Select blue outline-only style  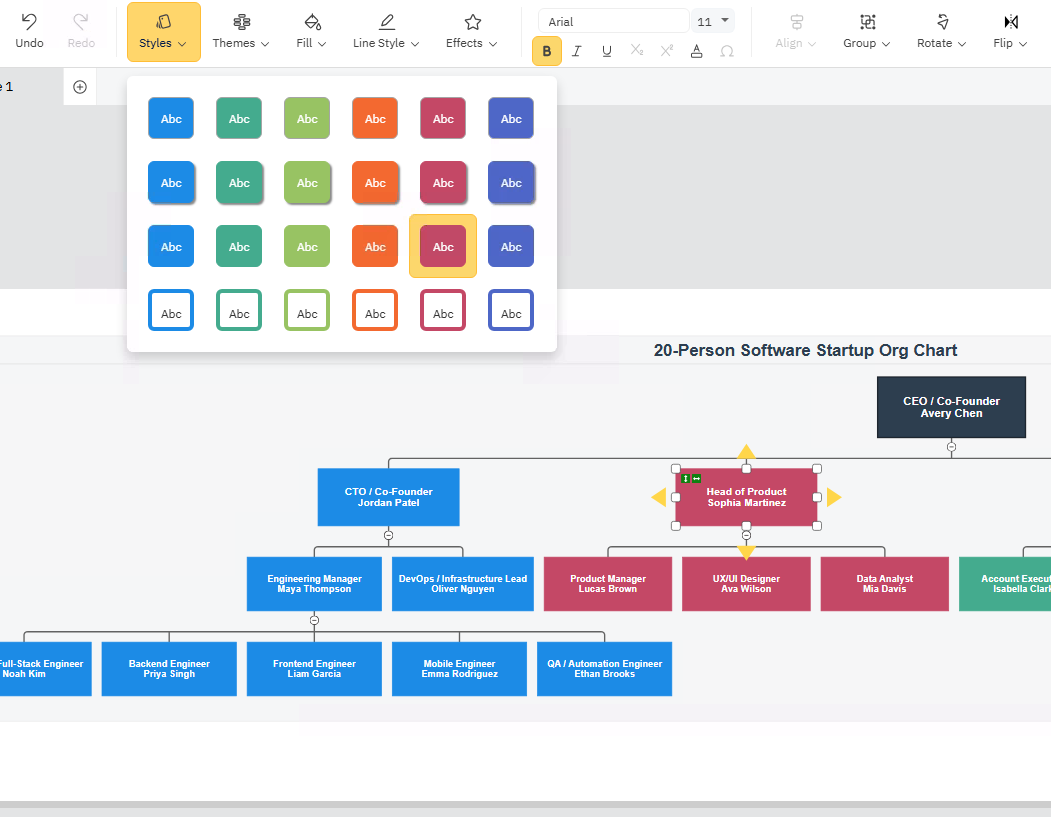coord(171,310)
